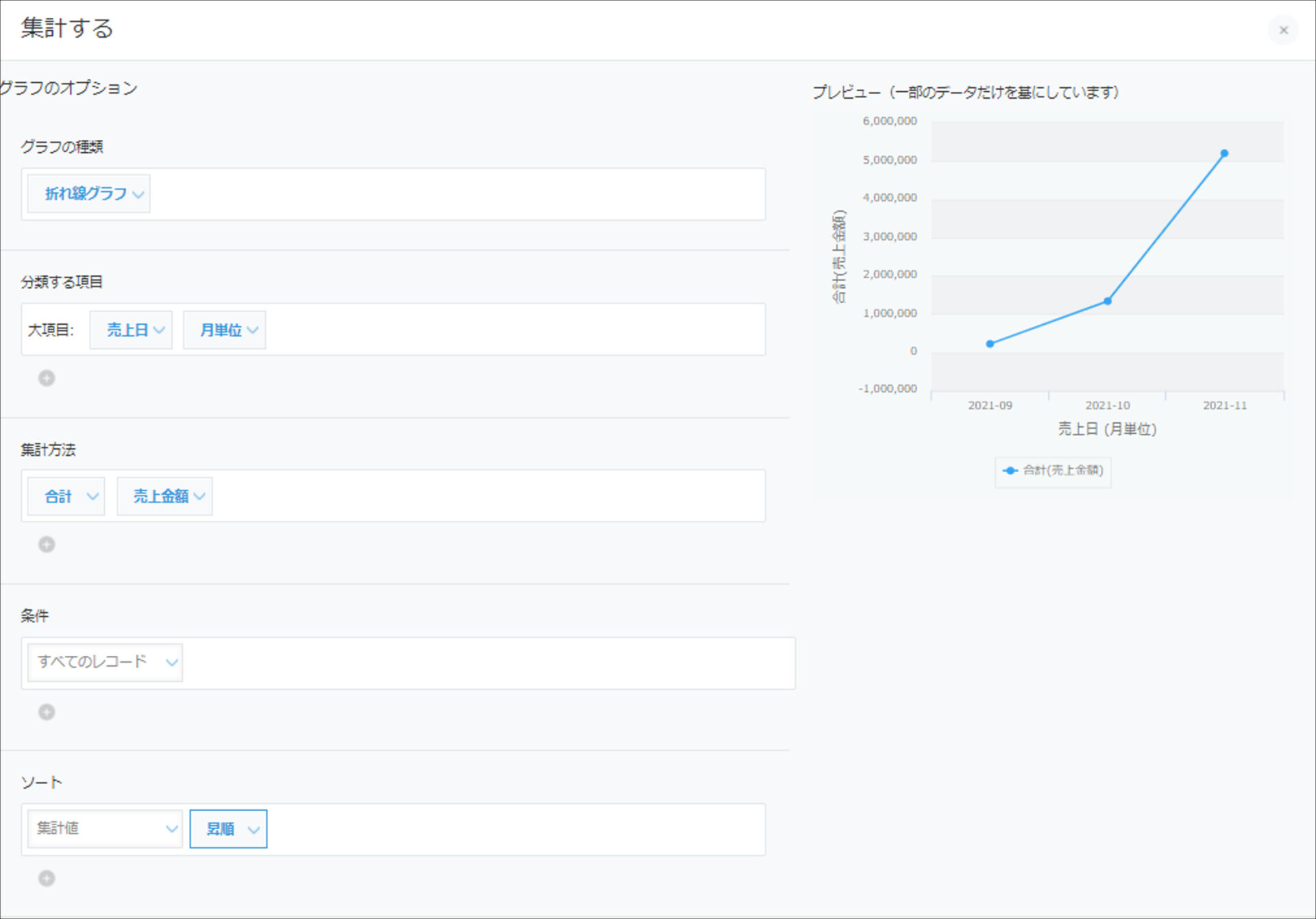Click the 2021-10 data point on chart
The height and width of the screenshot is (919, 1316).
click(x=1108, y=301)
